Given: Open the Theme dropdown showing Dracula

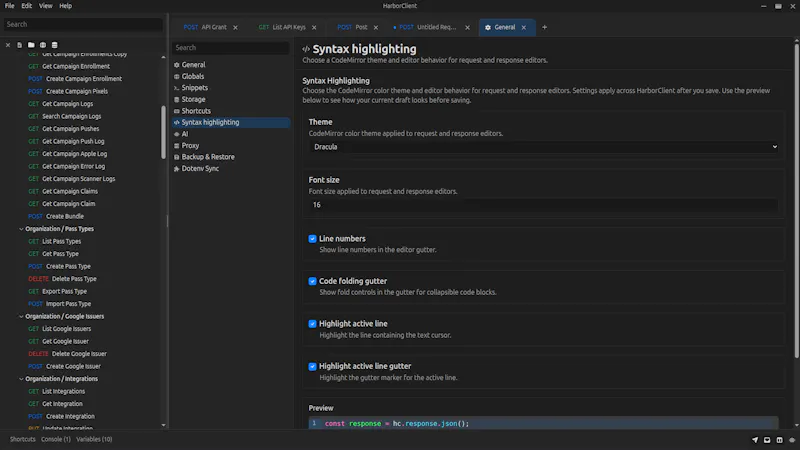Looking at the screenshot, I should pyautogui.click(x=543, y=147).
